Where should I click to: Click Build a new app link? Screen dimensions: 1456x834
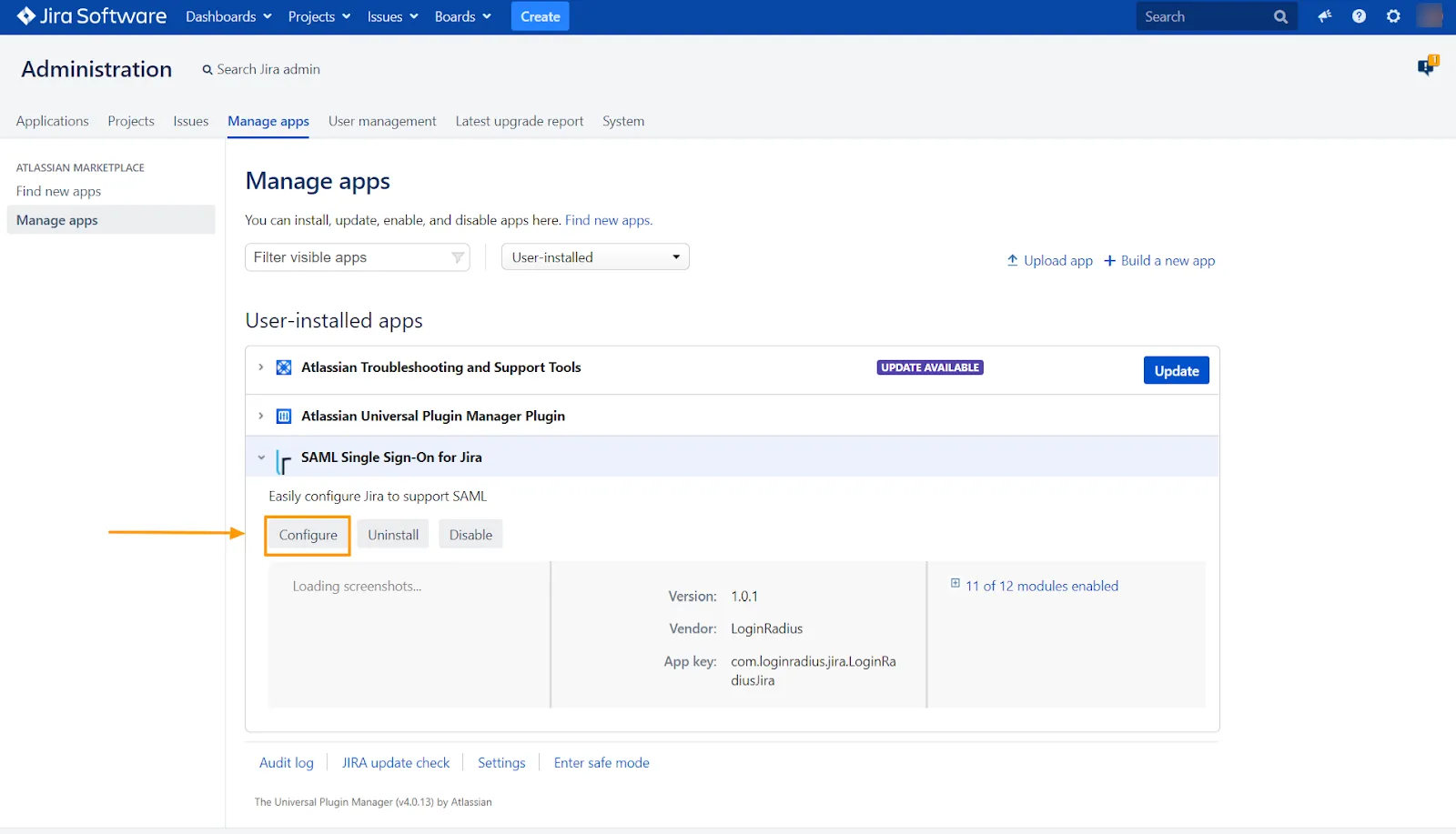pyautogui.click(x=1159, y=261)
